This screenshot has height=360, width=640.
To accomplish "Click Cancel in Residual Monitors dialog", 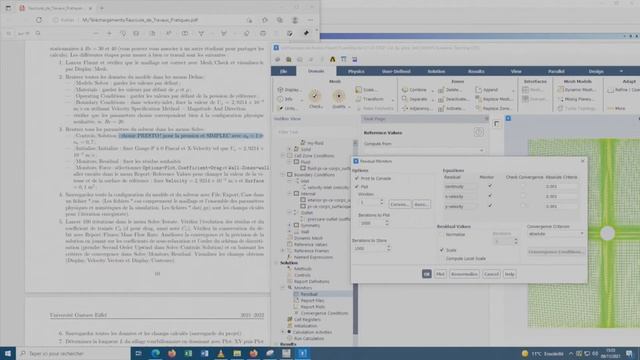I will tap(491, 274).
